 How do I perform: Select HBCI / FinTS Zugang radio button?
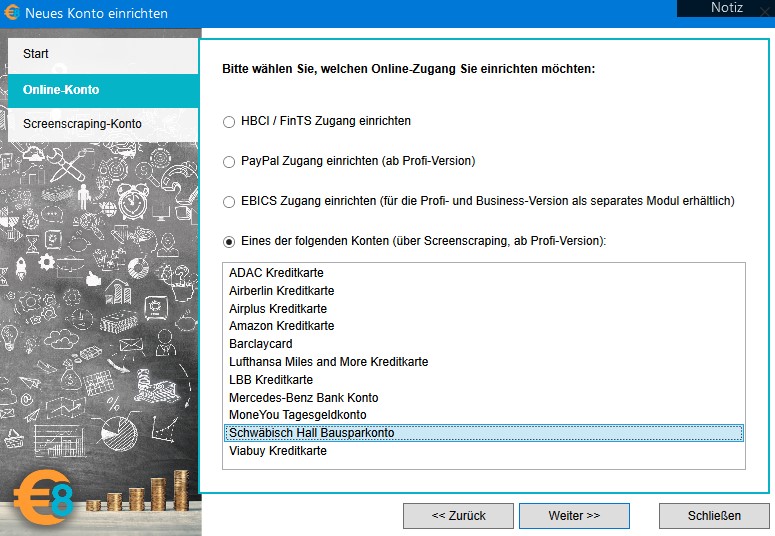tap(229, 122)
